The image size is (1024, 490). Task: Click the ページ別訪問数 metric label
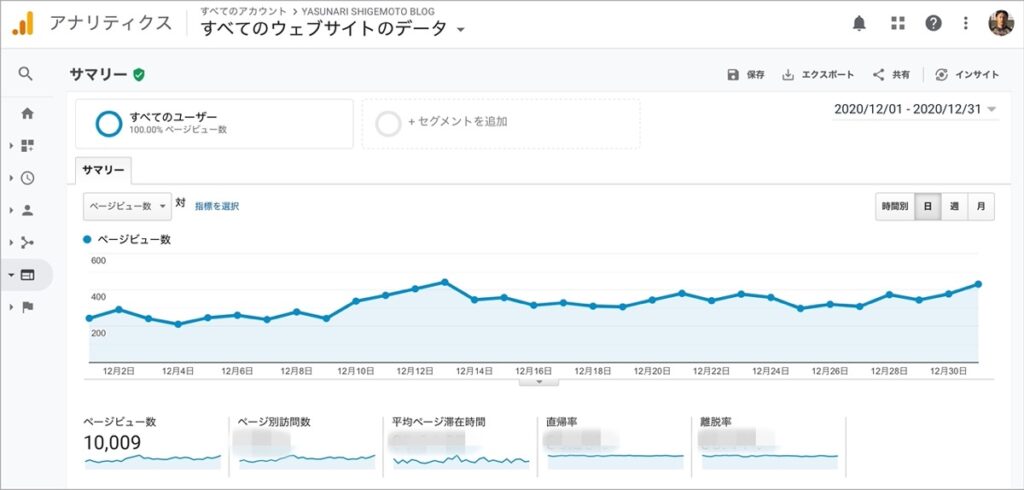click(x=274, y=422)
